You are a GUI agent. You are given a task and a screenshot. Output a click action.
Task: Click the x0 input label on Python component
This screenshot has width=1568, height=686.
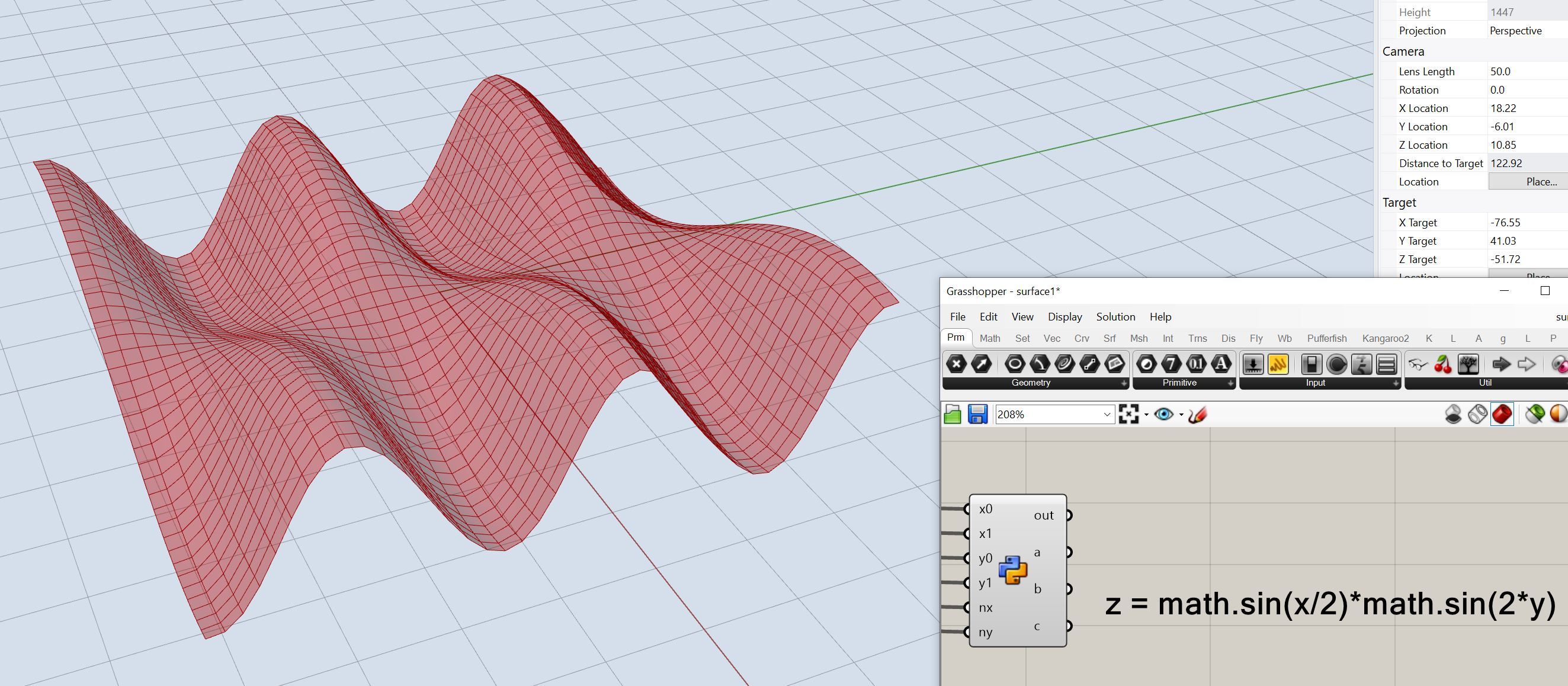(986, 509)
